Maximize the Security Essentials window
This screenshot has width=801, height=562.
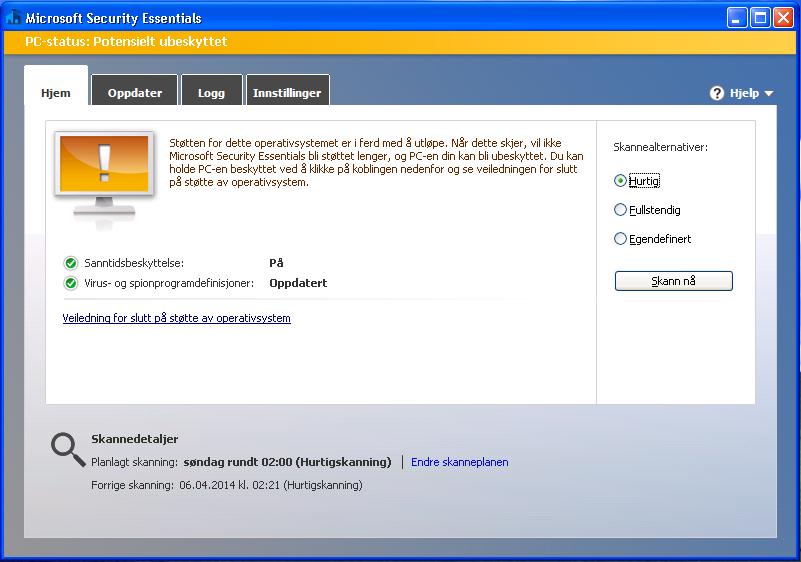[760, 18]
